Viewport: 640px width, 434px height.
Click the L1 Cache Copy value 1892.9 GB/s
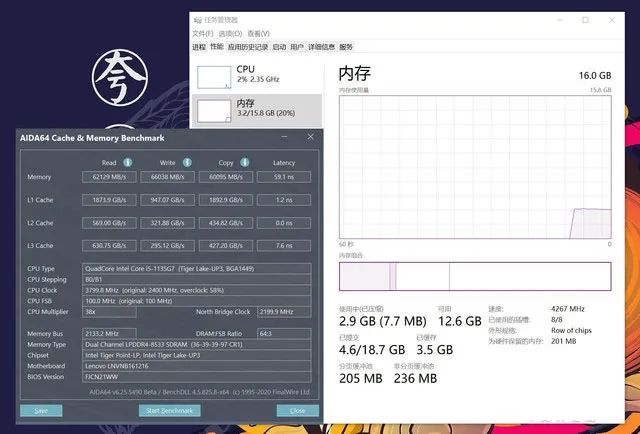pyautogui.click(x=226, y=200)
